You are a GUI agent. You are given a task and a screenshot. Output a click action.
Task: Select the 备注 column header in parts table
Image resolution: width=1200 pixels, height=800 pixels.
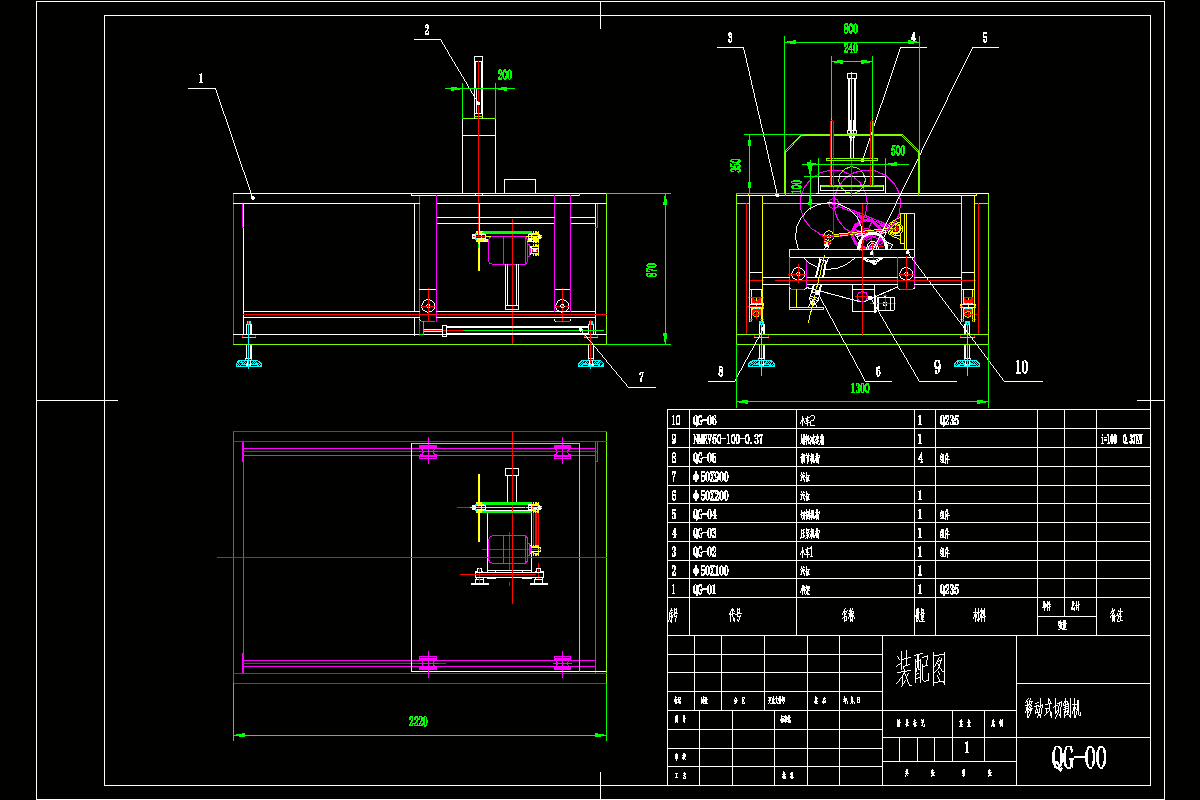click(1116, 617)
